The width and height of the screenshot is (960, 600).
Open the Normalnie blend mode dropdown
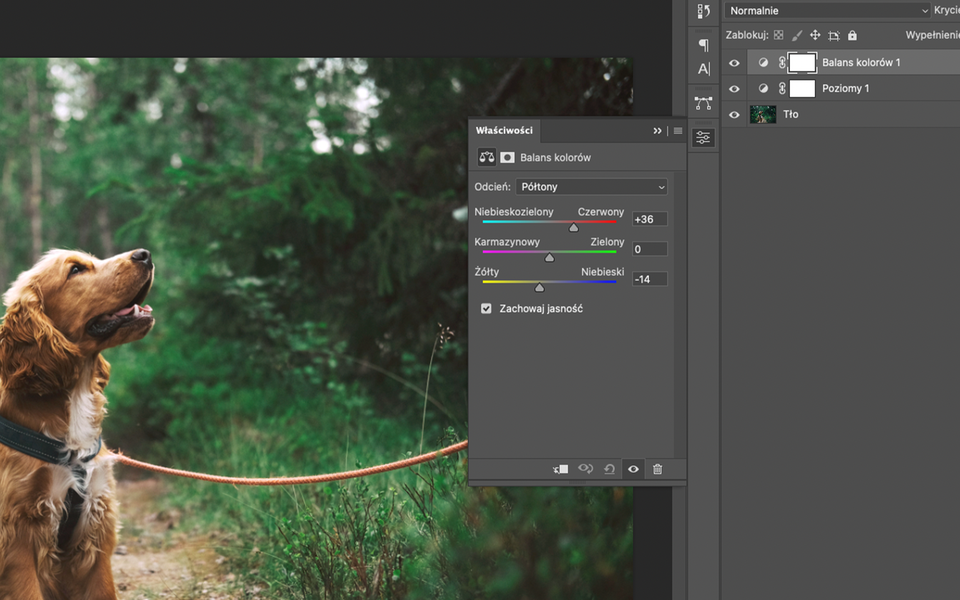[x=828, y=11]
